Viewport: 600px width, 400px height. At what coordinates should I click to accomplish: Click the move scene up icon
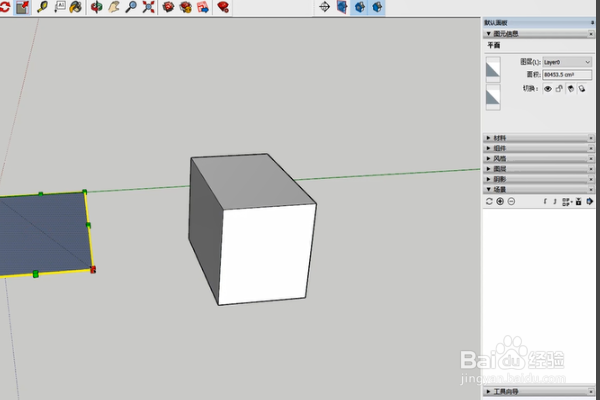coord(545,201)
